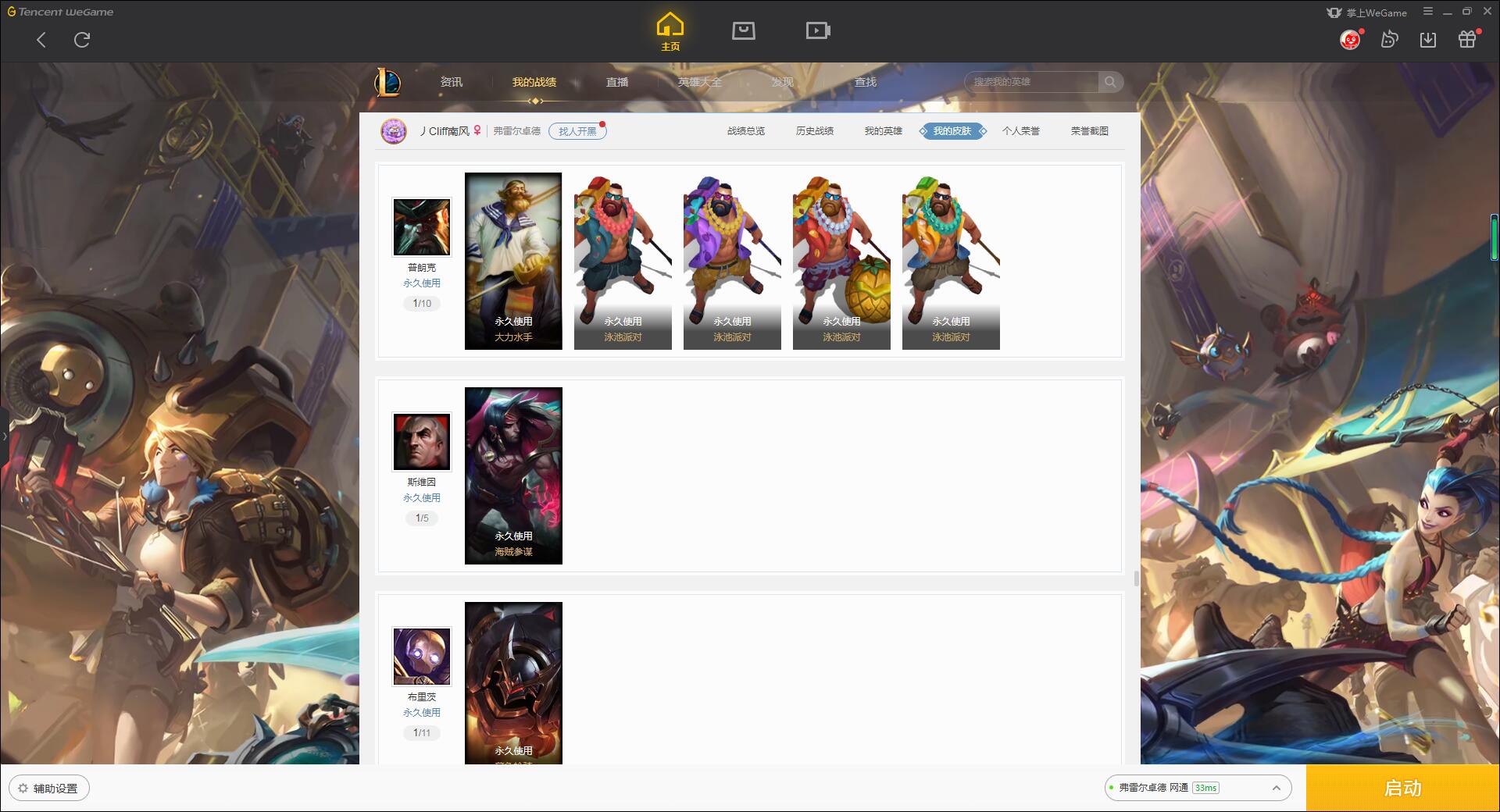This screenshot has width=1500, height=812.
Task: Open the gift box icon
Action: tap(1467, 39)
